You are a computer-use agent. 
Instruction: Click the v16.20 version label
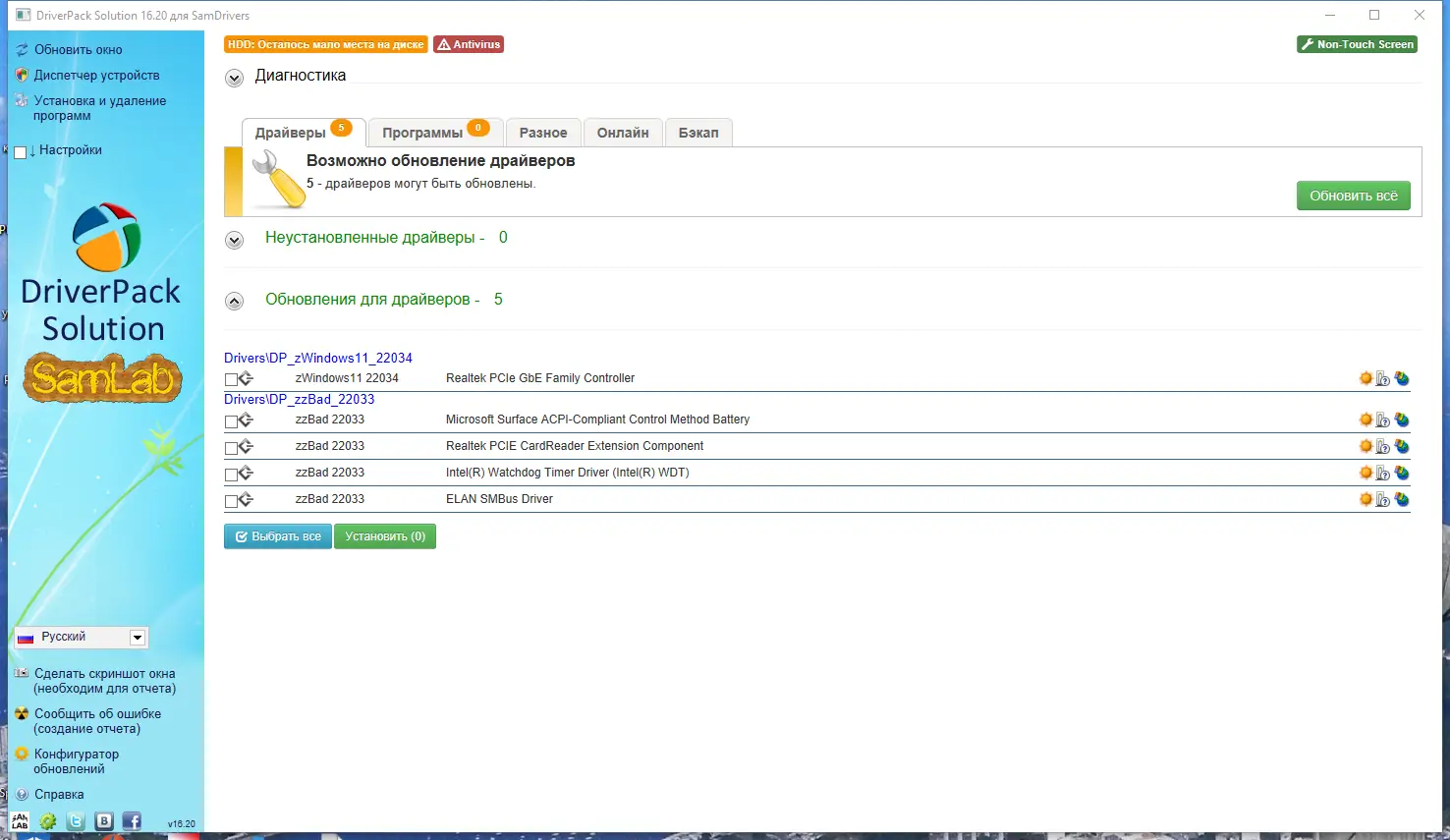182,824
